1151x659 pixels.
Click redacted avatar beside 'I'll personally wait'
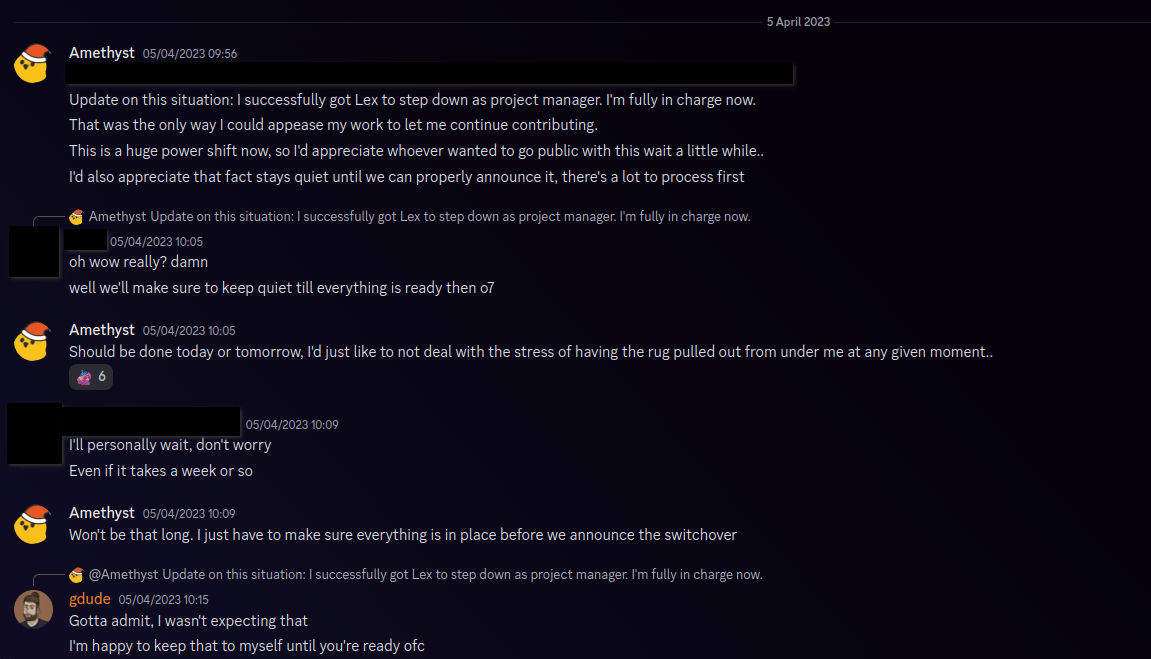(34, 434)
